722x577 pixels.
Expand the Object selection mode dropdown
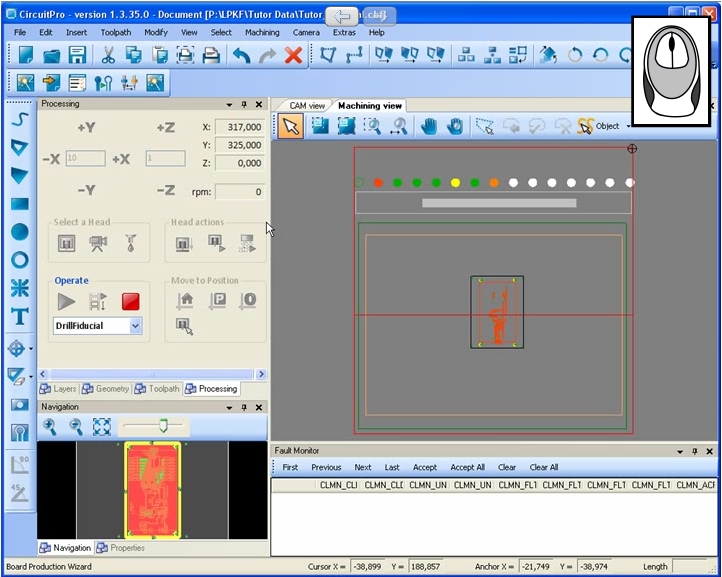pos(628,127)
